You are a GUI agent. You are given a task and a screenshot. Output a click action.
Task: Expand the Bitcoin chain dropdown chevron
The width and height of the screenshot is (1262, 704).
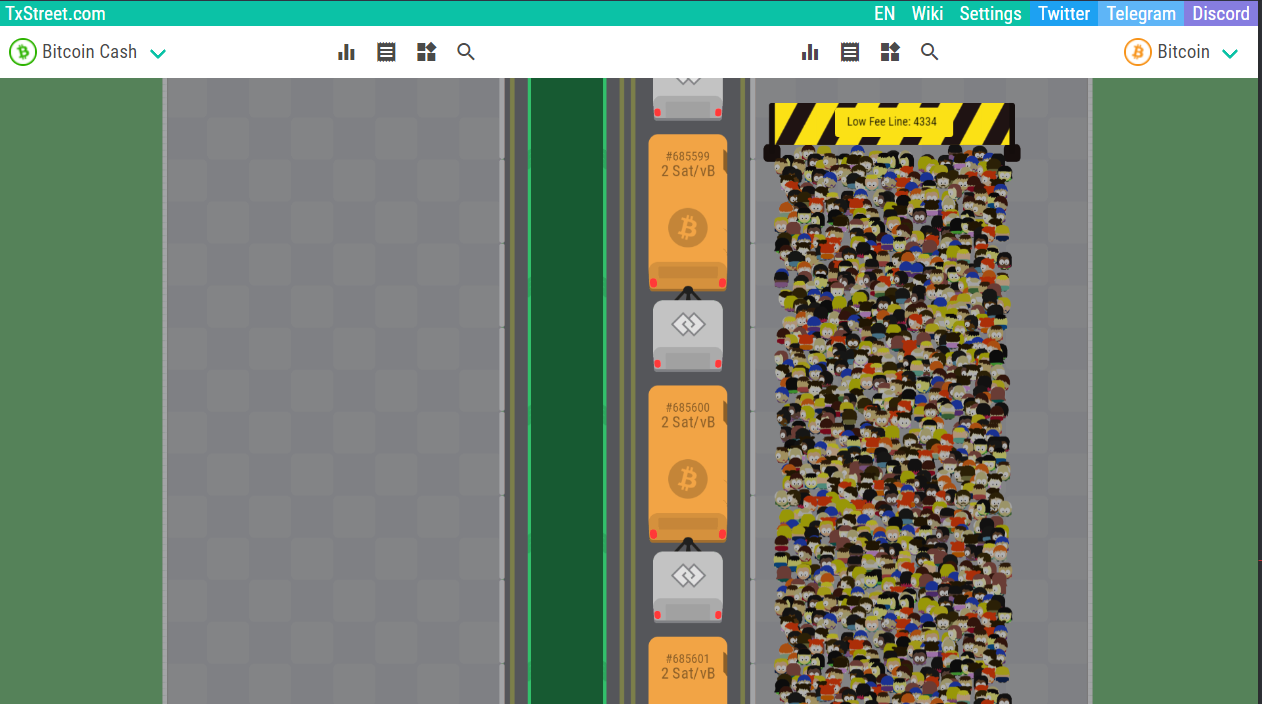coord(1230,53)
